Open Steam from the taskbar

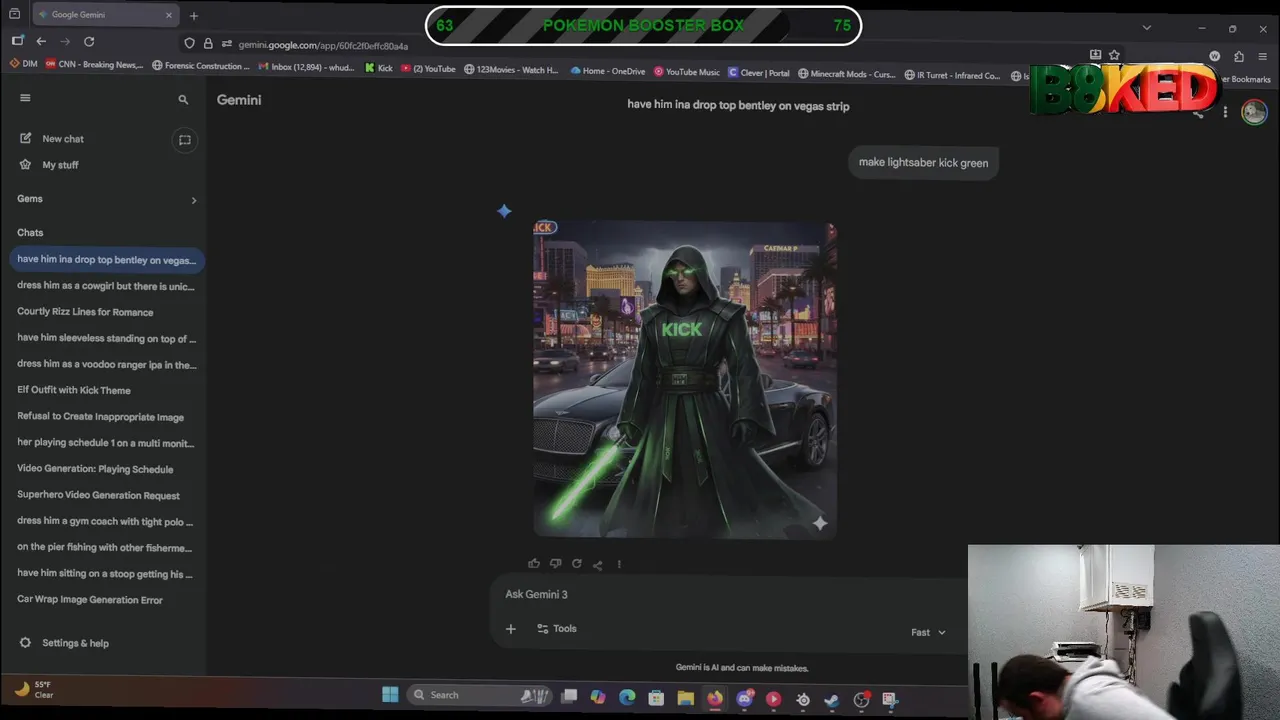(832, 700)
